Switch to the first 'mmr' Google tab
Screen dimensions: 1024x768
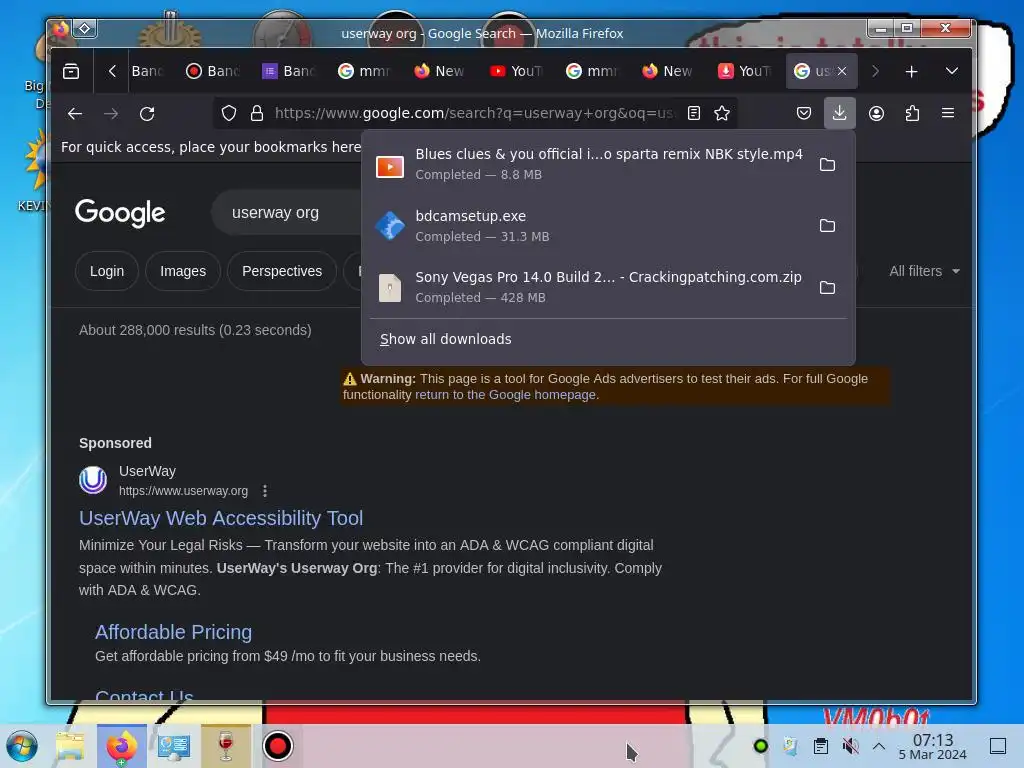pyautogui.click(x=364, y=71)
